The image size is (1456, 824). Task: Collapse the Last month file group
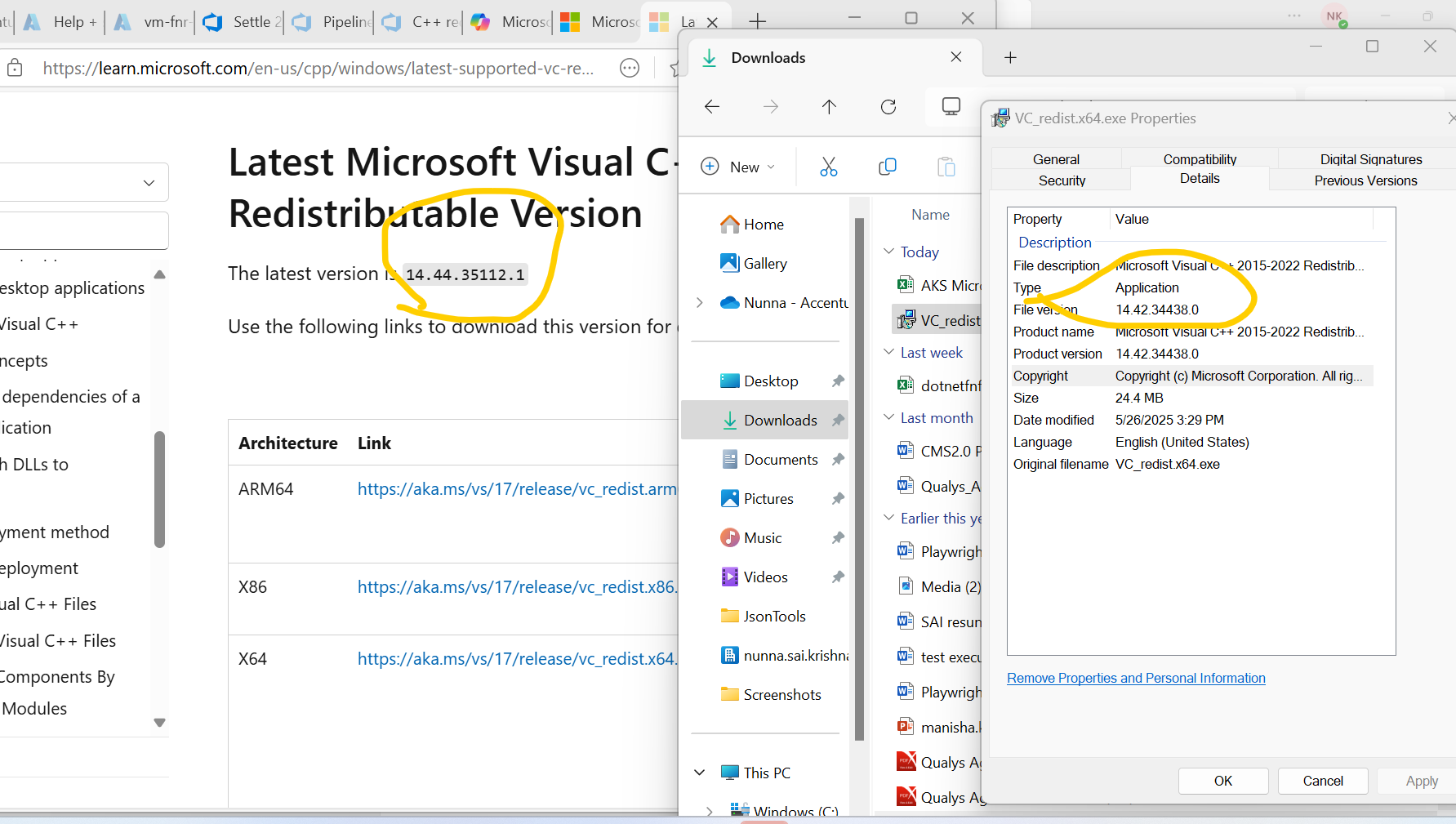[889, 417]
